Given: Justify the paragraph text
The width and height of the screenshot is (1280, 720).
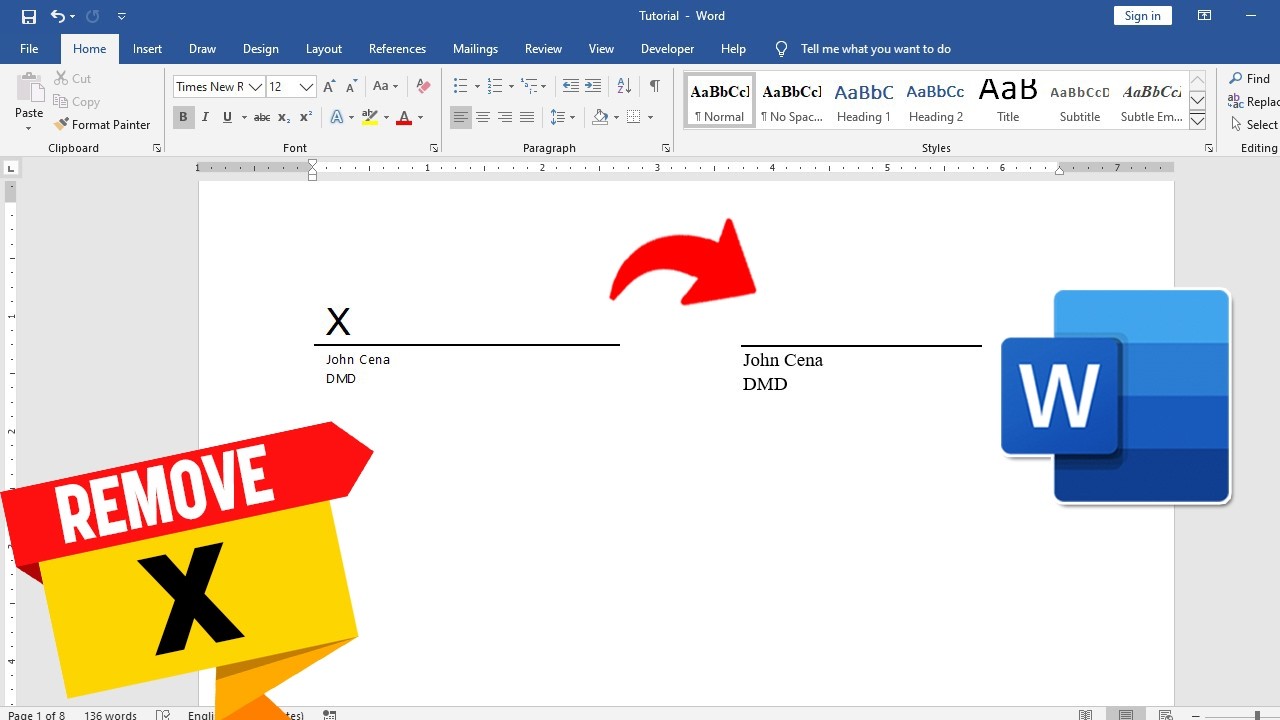Looking at the screenshot, I should tap(527, 117).
